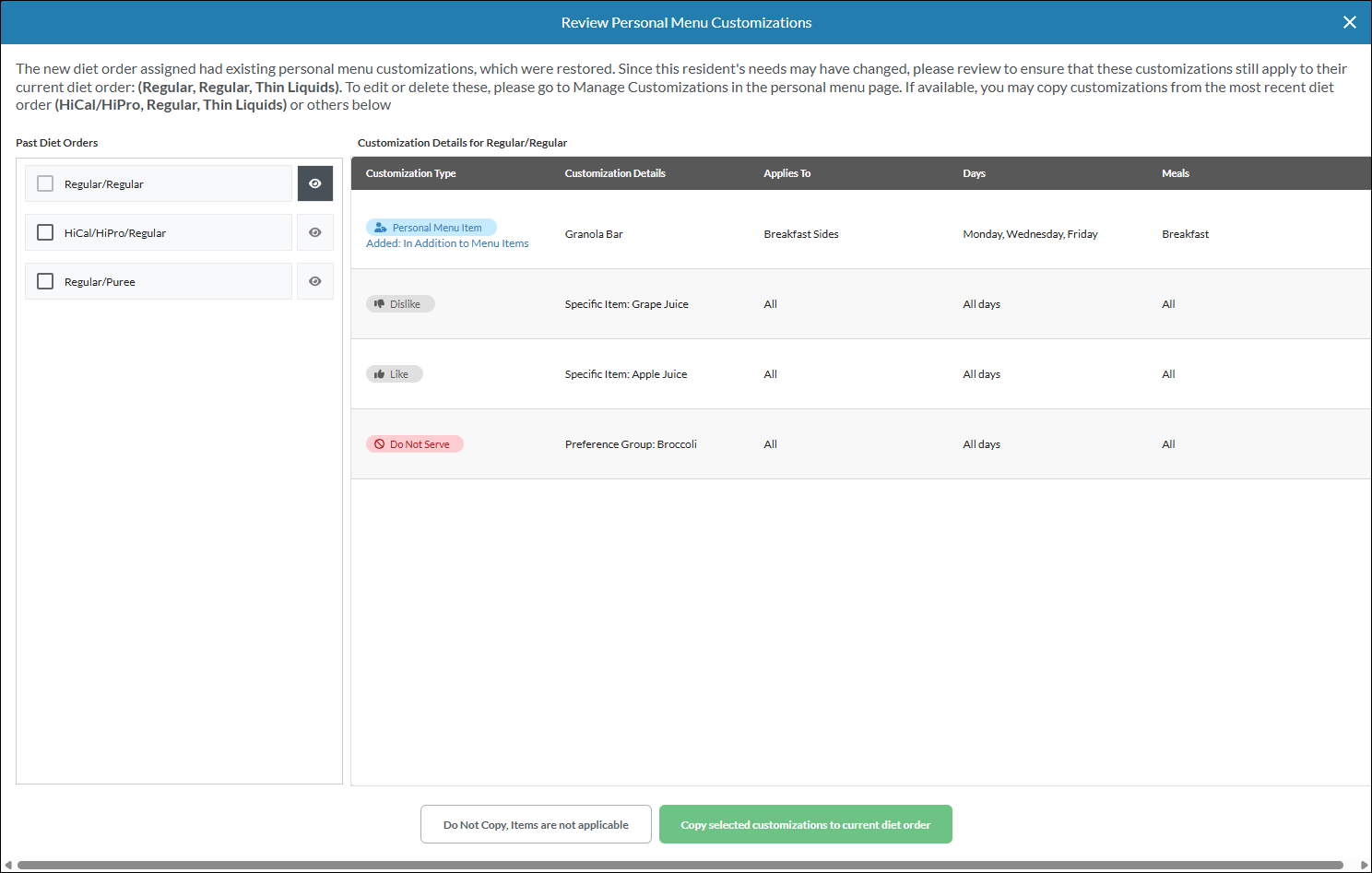Image resolution: width=1372 pixels, height=873 pixels.
Task: View Regular/Puree customizations via eye icon
Action: 315,281
